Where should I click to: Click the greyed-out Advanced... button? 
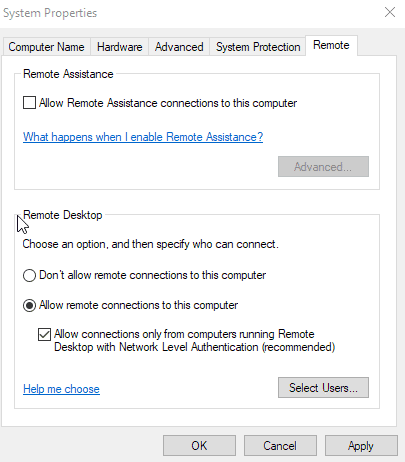[323, 166]
